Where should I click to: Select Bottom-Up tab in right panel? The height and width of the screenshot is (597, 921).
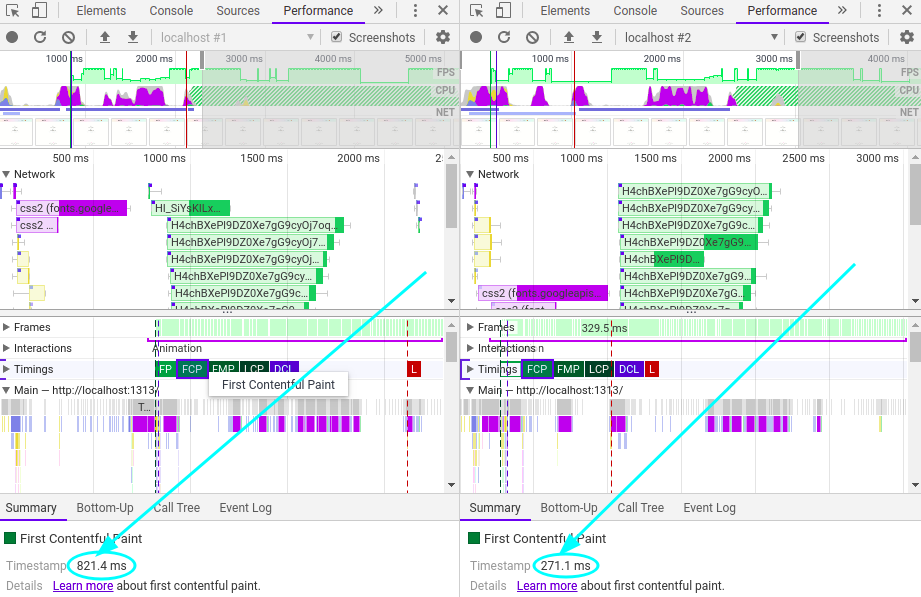[569, 508]
